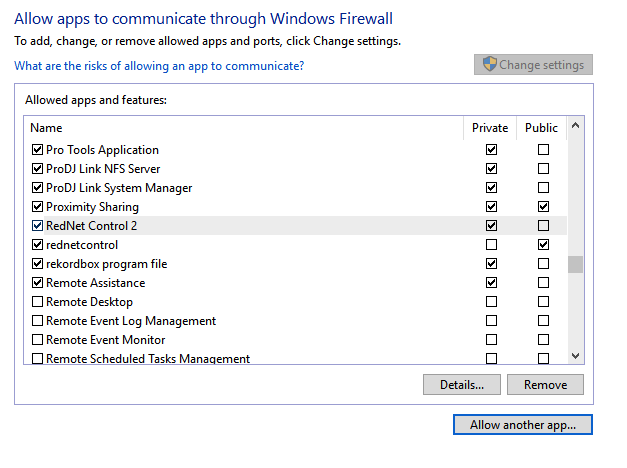Select the RedNet Control 2 row text
This screenshot has width=627, height=468.
click(x=92, y=226)
